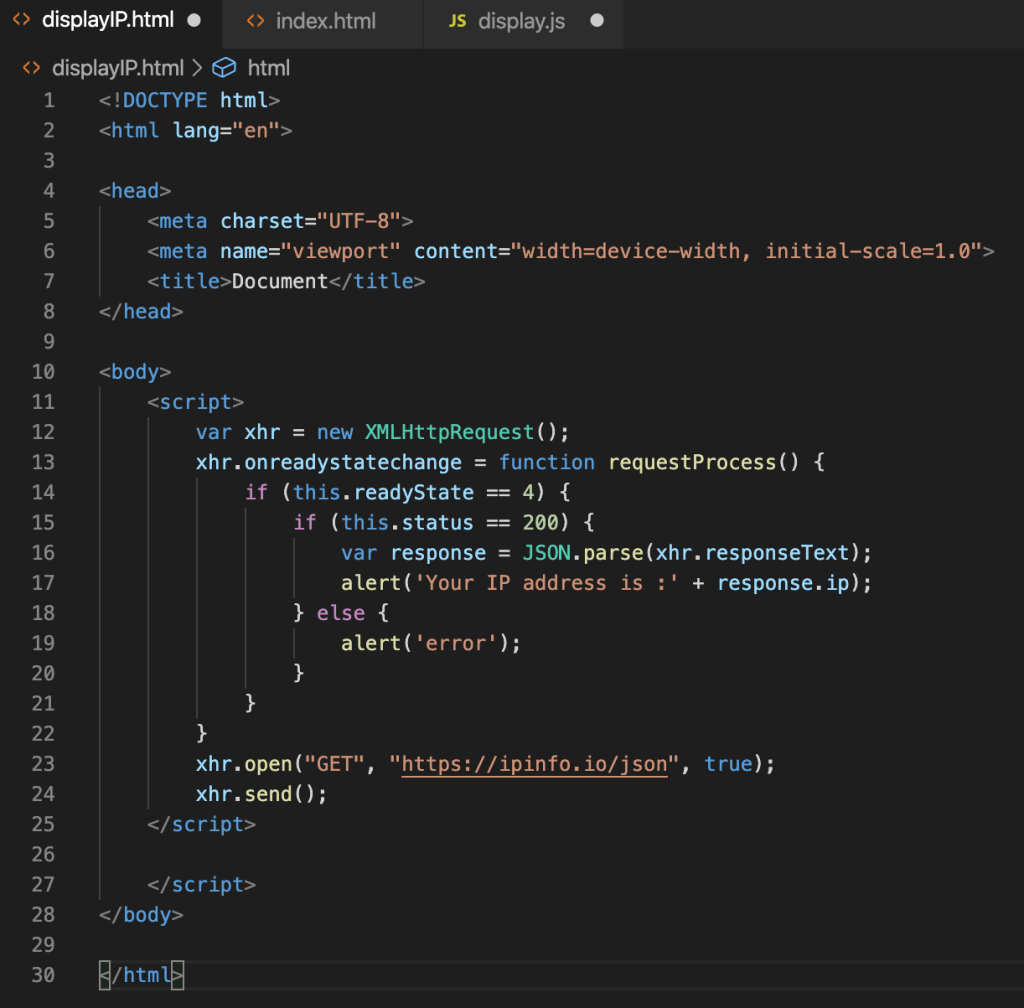Place cursor on XMLHttpRequest in line 12

tap(449, 432)
